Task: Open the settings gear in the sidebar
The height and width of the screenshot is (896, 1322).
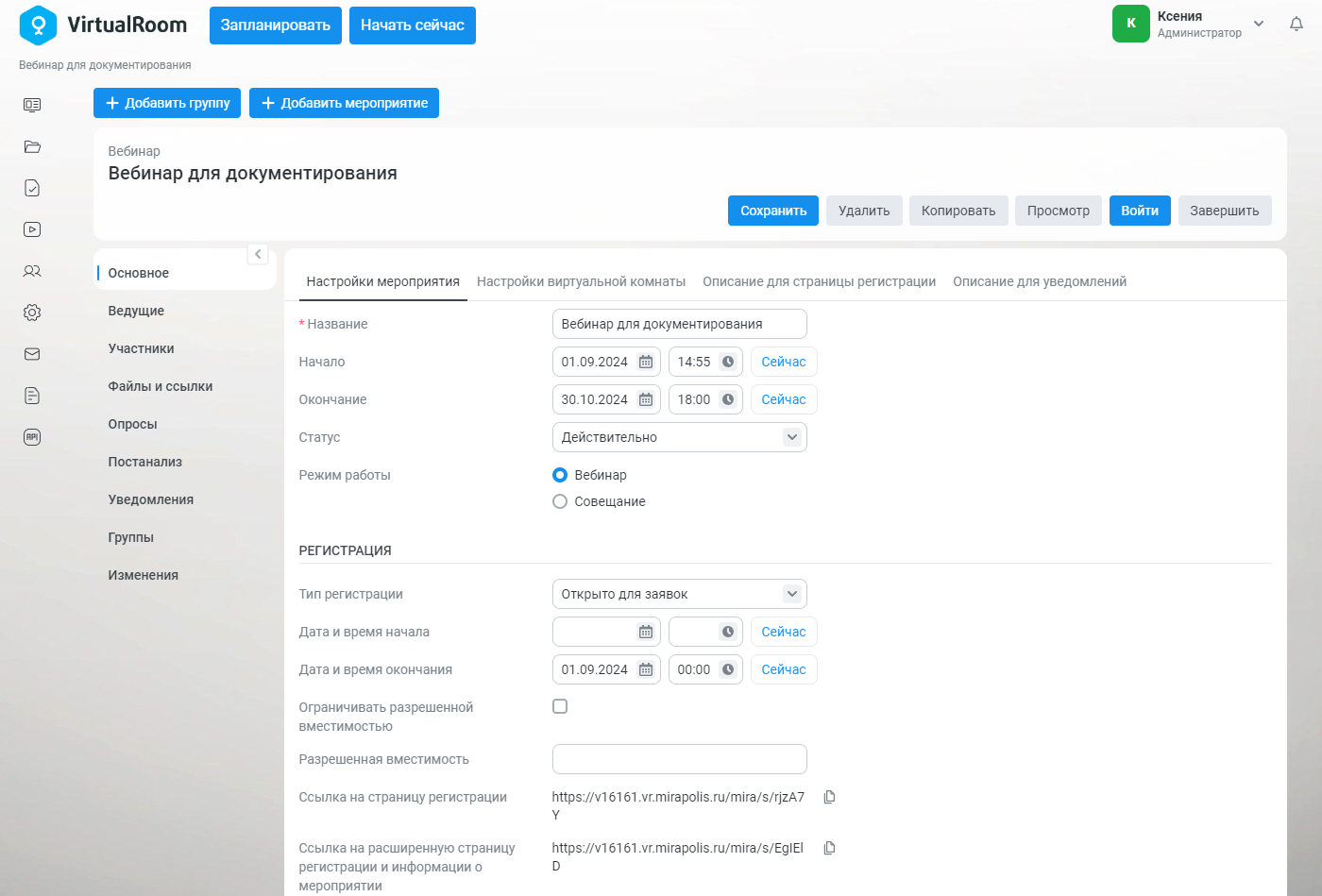Action: pyautogui.click(x=32, y=313)
